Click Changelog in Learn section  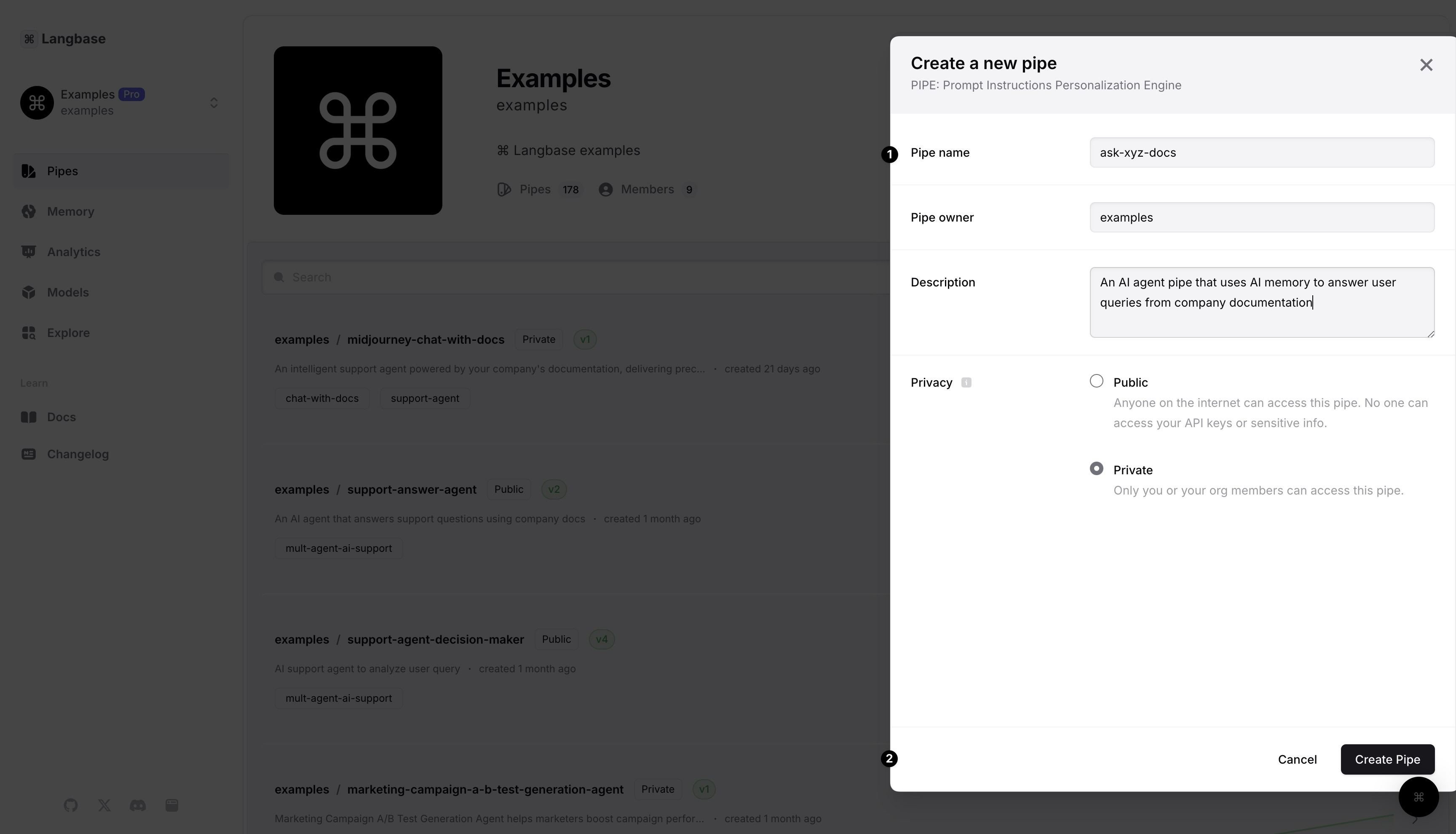pos(78,454)
